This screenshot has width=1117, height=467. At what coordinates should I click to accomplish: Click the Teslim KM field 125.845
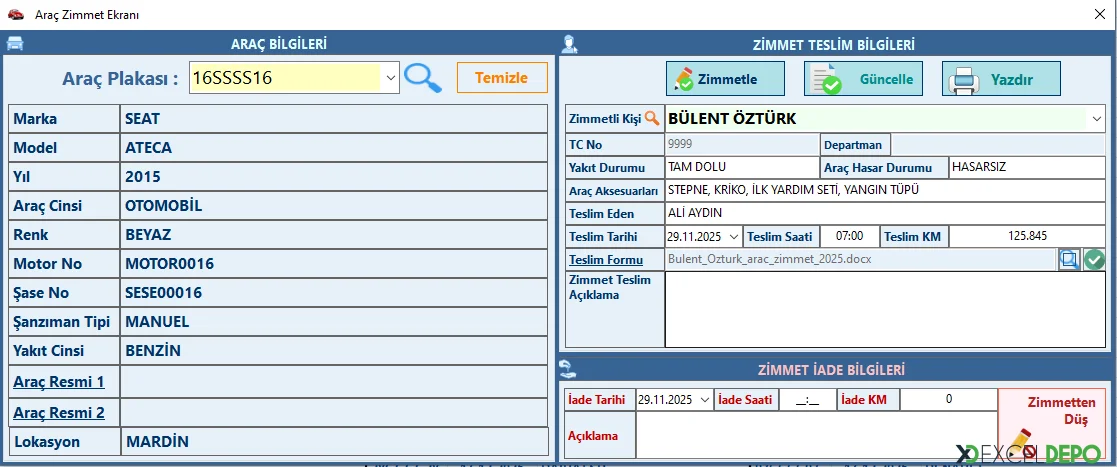tap(1027, 236)
